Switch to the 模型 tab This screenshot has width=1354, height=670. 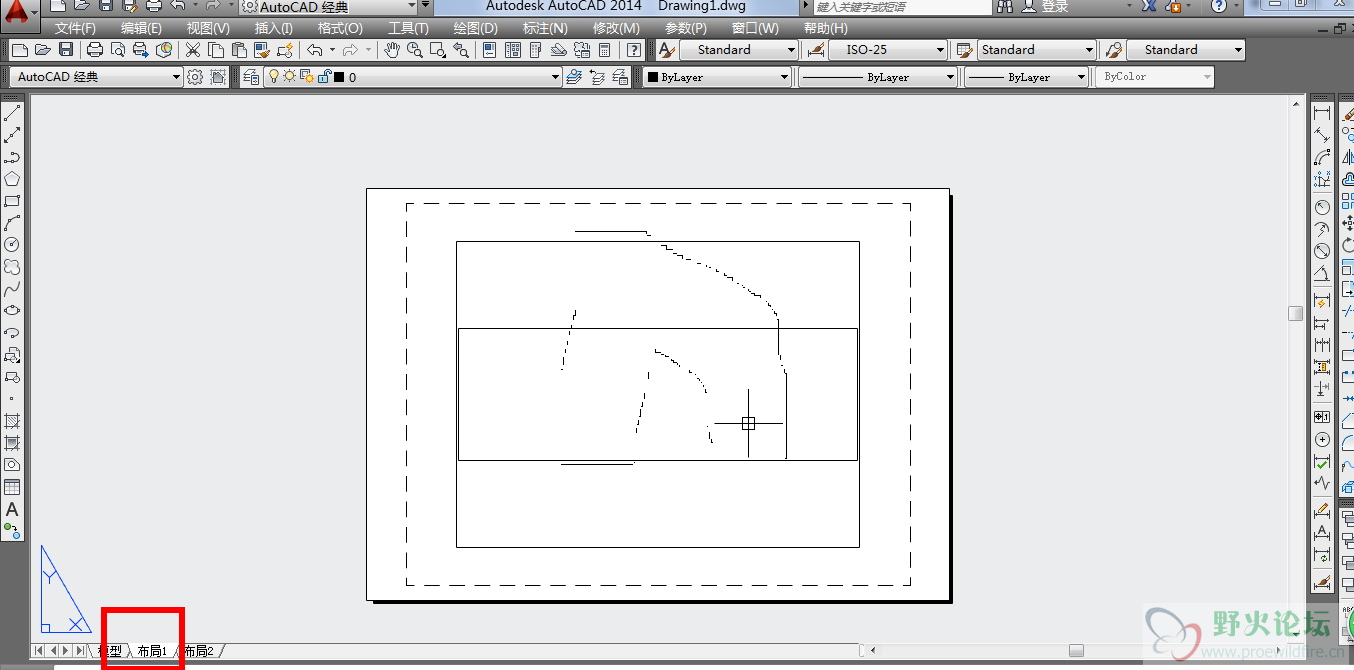pos(110,651)
